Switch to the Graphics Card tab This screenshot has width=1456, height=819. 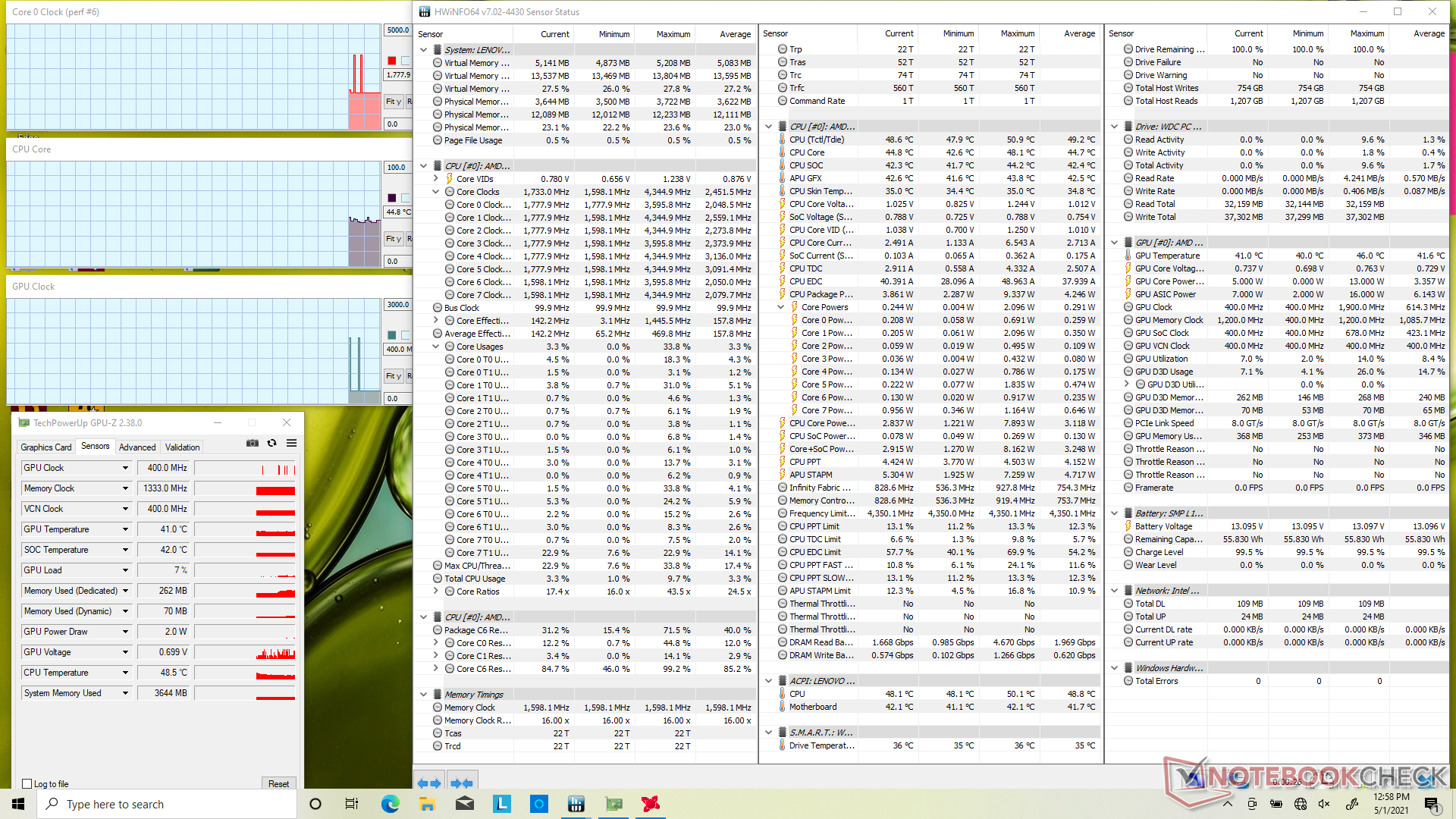45,447
